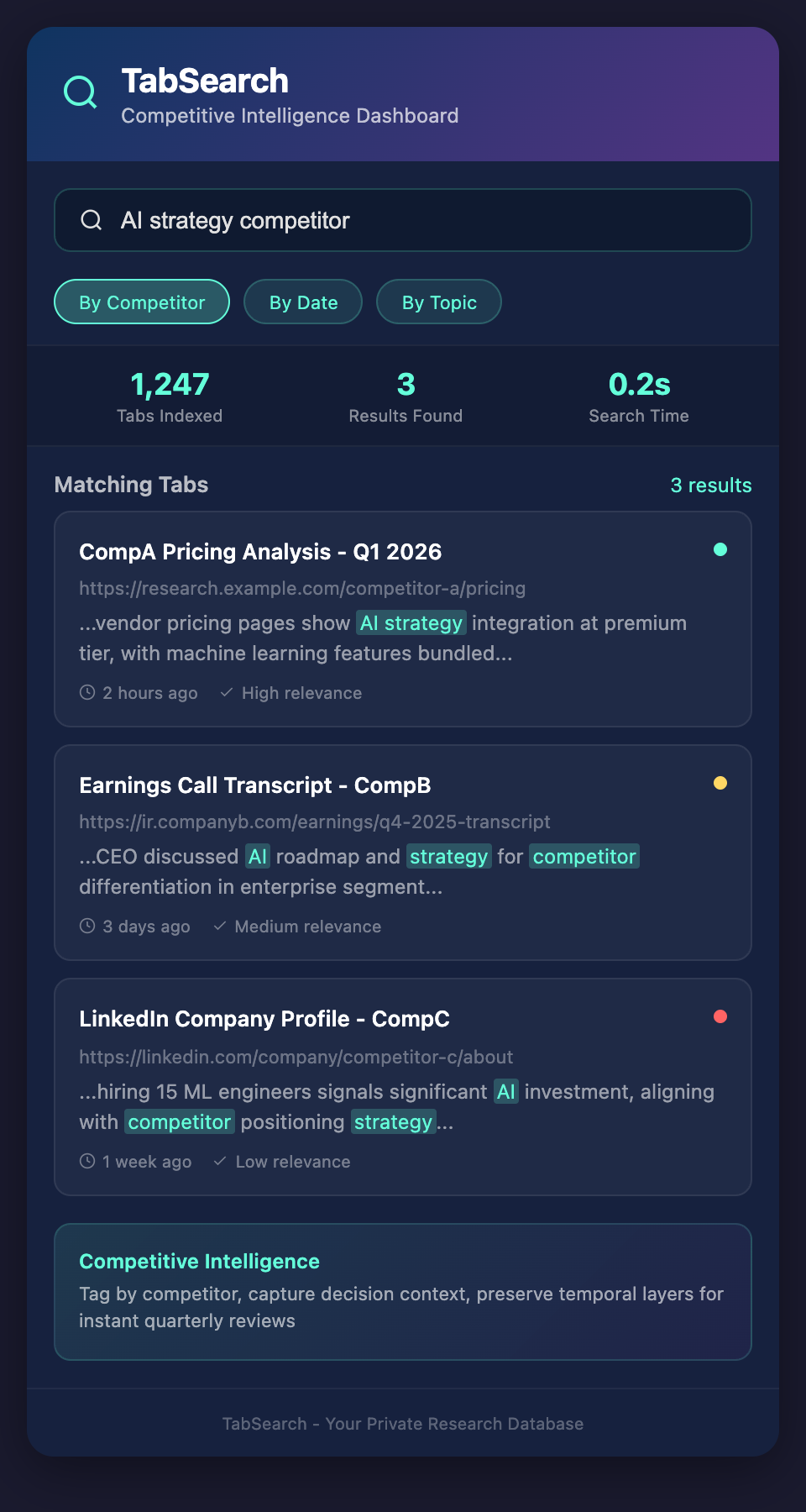The height and width of the screenshot is (1512, 806).
Task: Click the Competitive Intelligence info card
Action: (403, 1292)
